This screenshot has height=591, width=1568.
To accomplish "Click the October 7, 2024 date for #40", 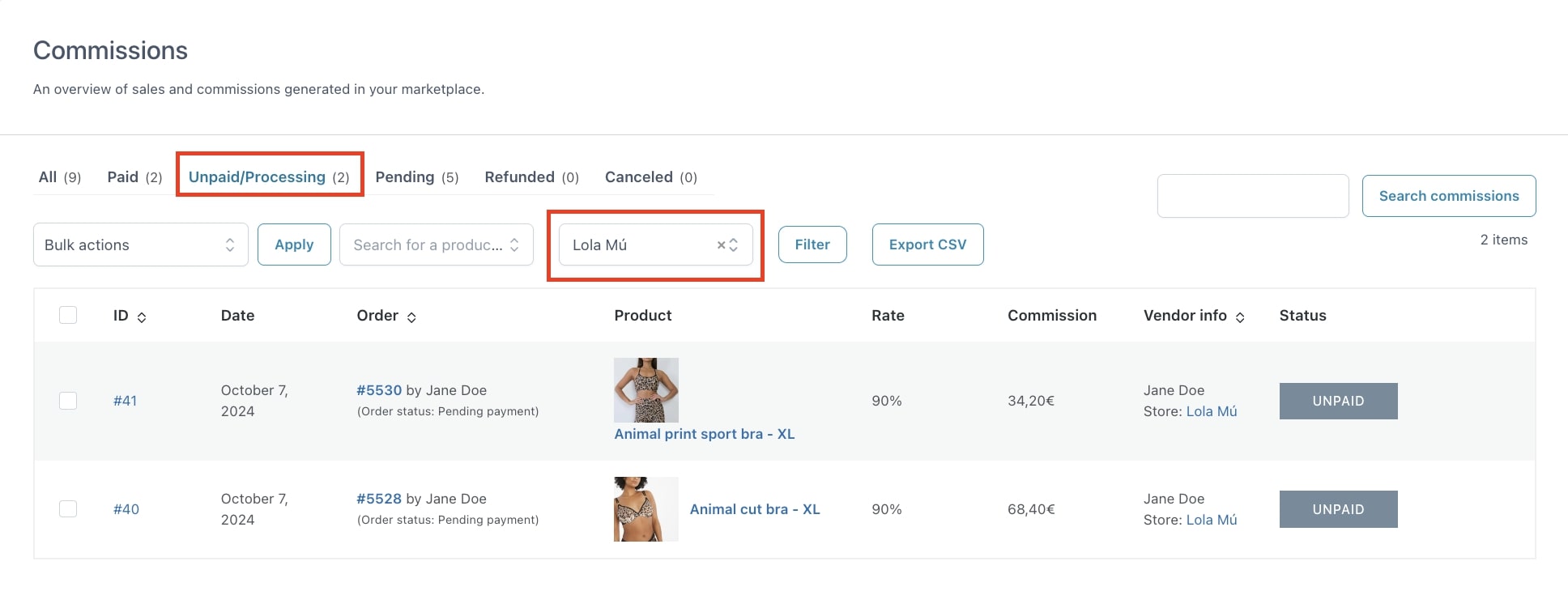I will pyautogui.click(x=254, y=509).
